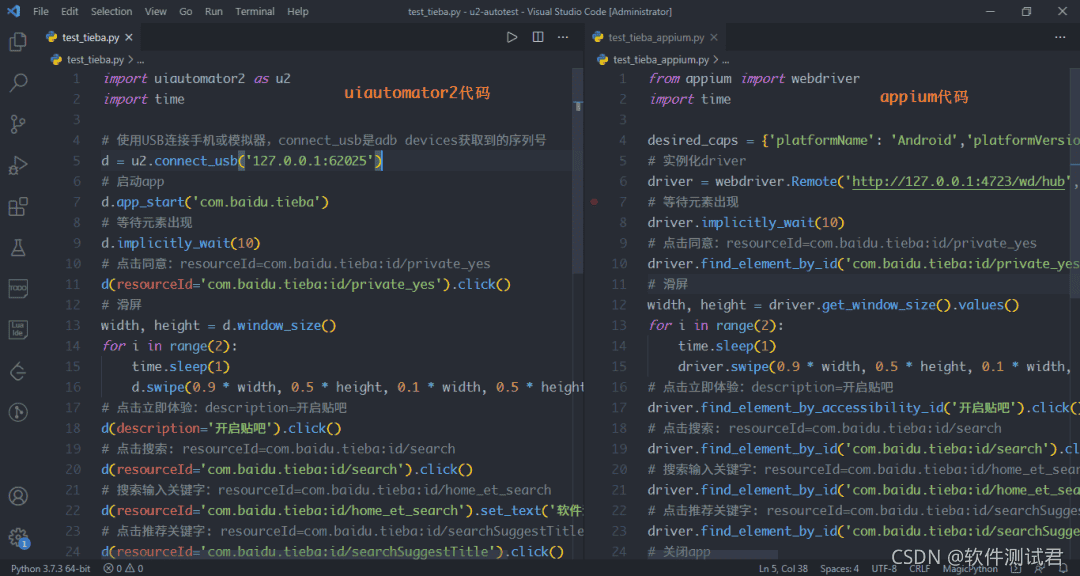Click Spaces: 4 indentation setting
The height and width of the screenshot is (576, 1080).
pyautogui.click(x=839, y=568)
